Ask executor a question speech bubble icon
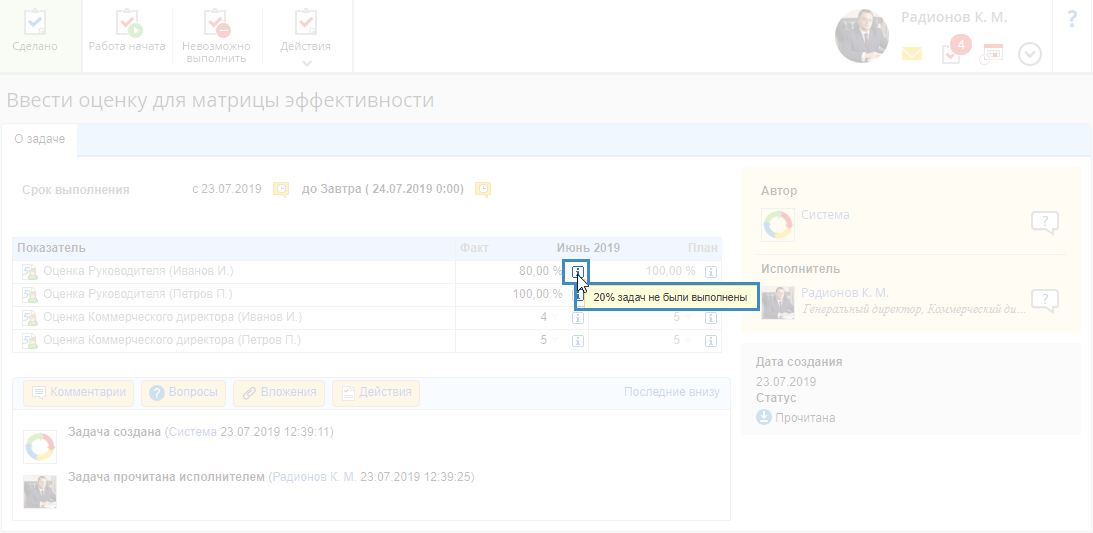The image size is (1093, 533). coord(1045,301)
